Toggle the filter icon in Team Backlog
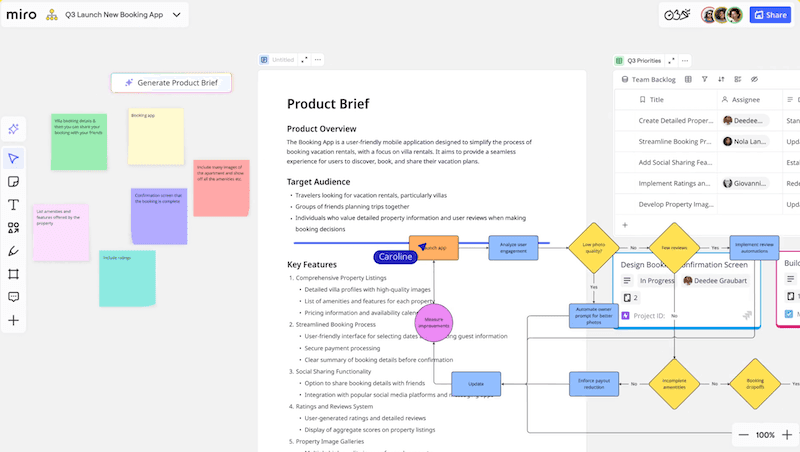The height and width of the screenshot is (452, 800). coord(704,79)
